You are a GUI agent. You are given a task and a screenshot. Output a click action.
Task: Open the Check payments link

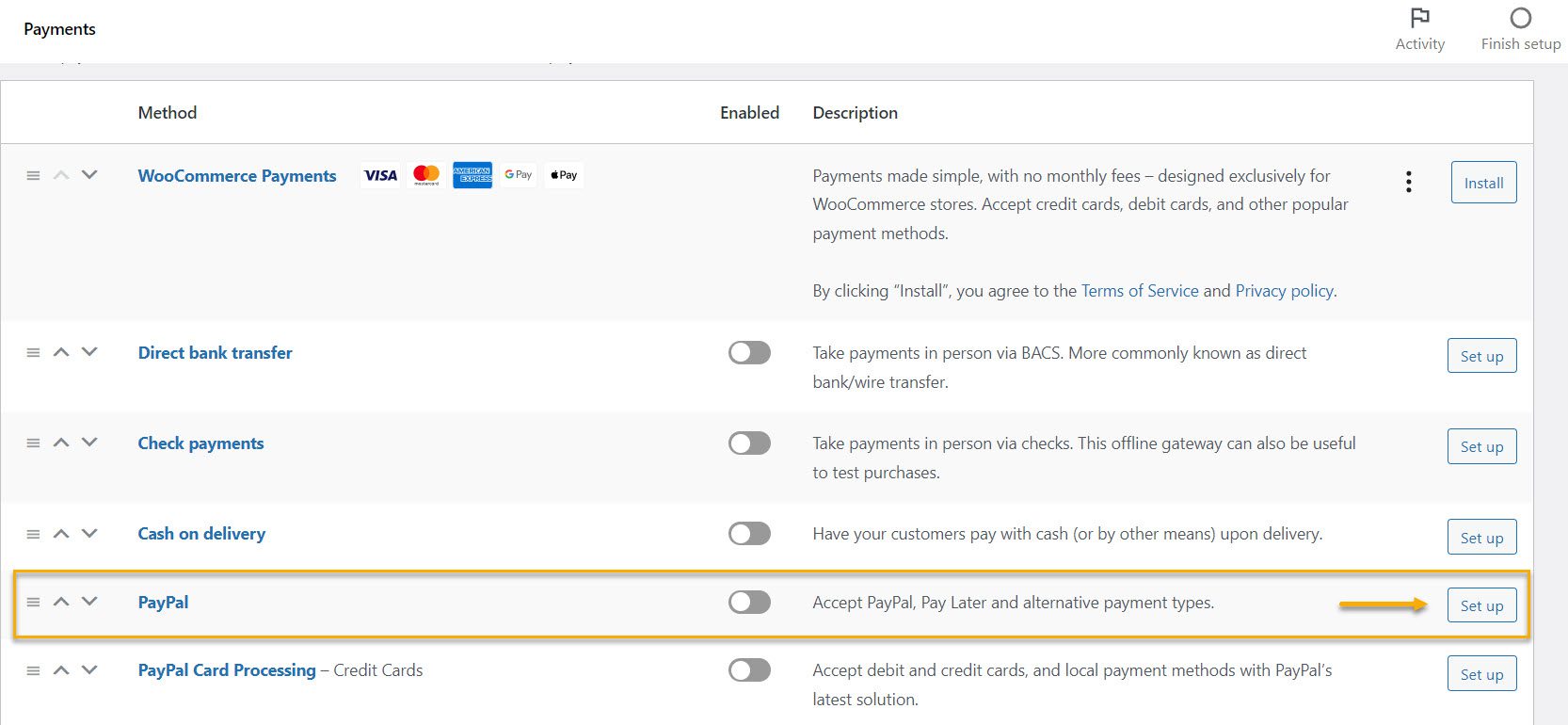pos(200,443)
